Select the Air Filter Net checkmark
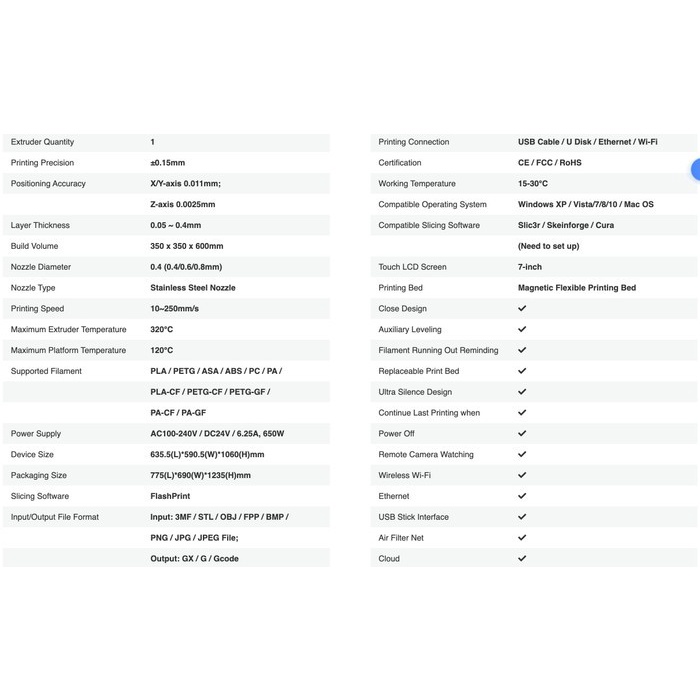Screen dimensions: 700x700 [522, 538]
